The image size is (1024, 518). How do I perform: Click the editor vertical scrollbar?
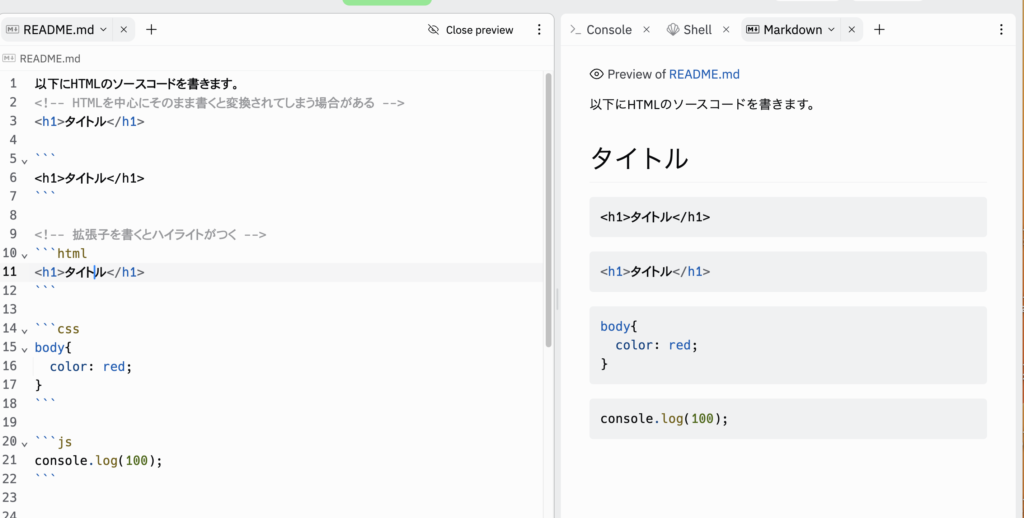549,209
